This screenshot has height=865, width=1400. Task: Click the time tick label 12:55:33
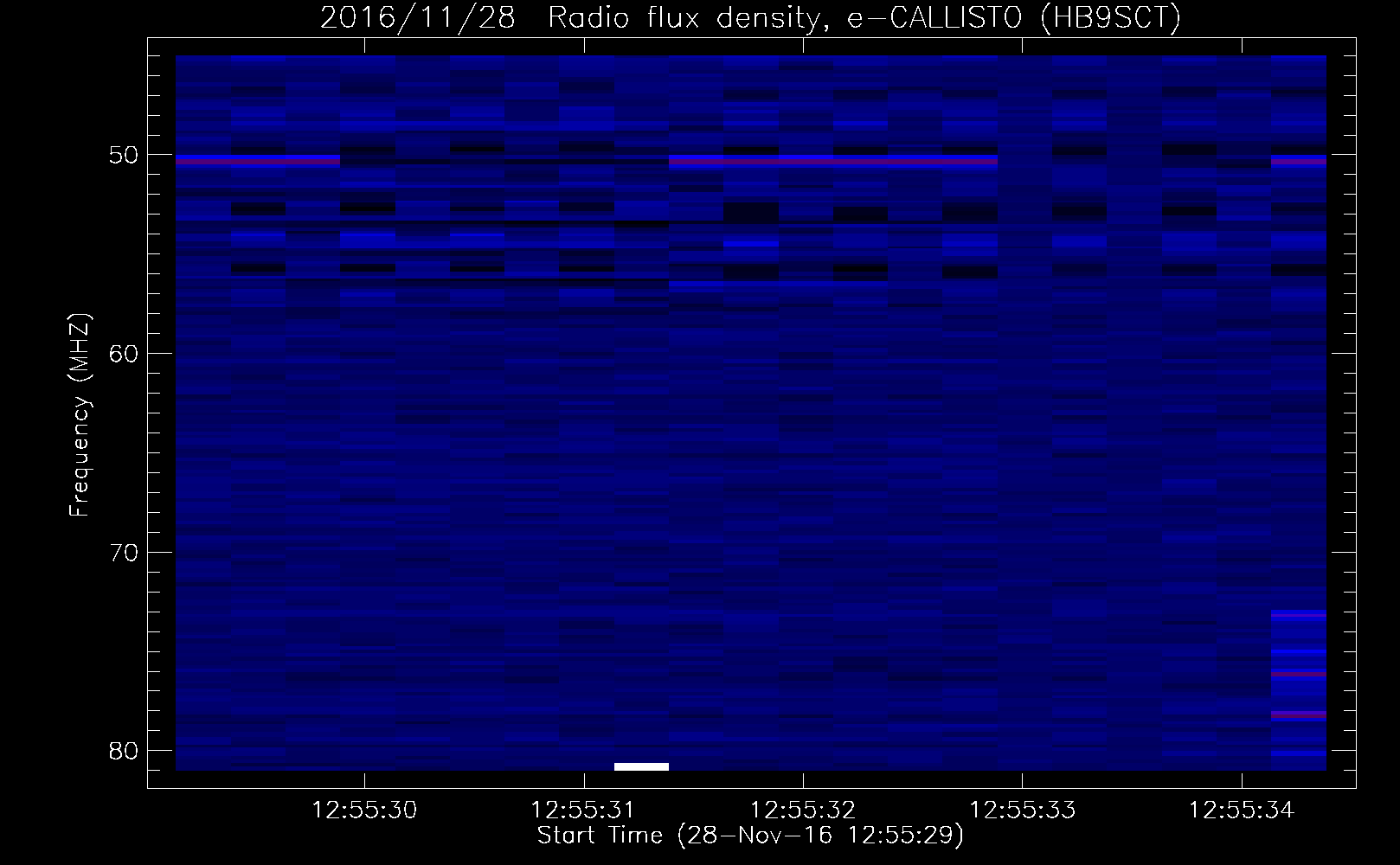tap(1022, 811)
